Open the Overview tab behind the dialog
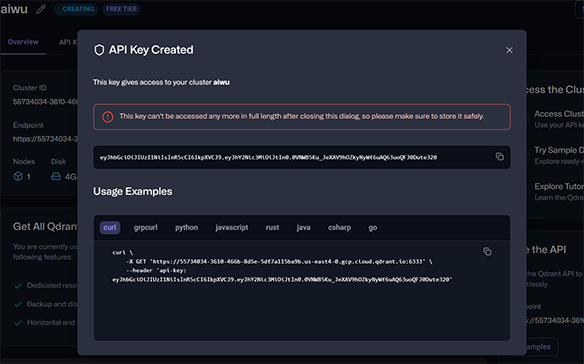 pos(23,42)
